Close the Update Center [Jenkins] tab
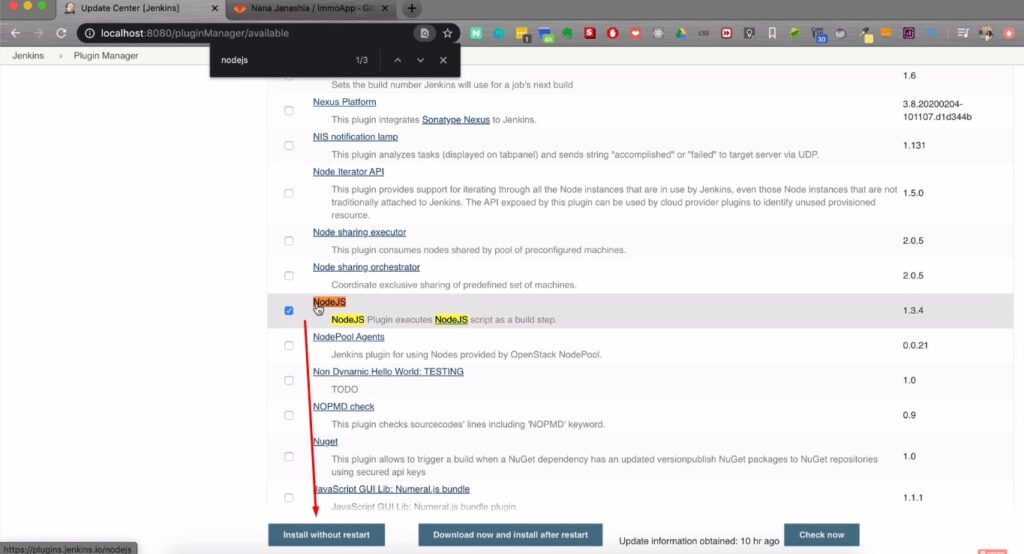 (x=215, y=8)
